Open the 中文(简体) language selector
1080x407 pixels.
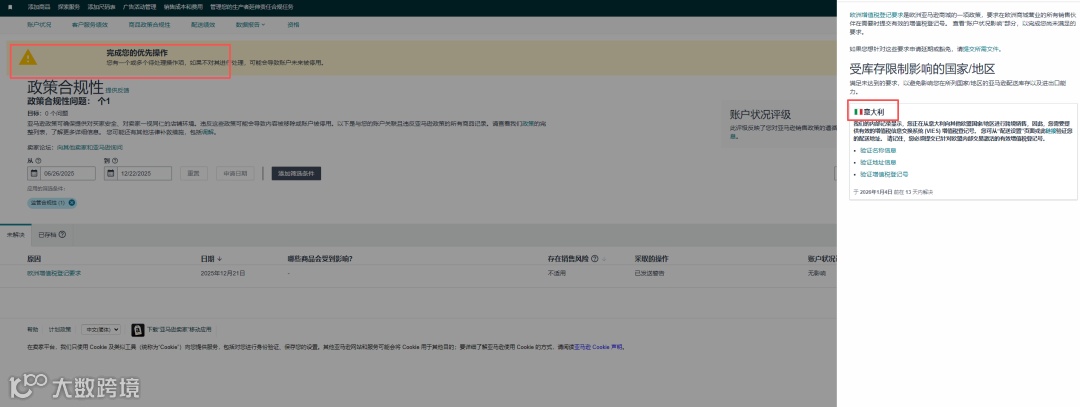(x=101, y=330)
